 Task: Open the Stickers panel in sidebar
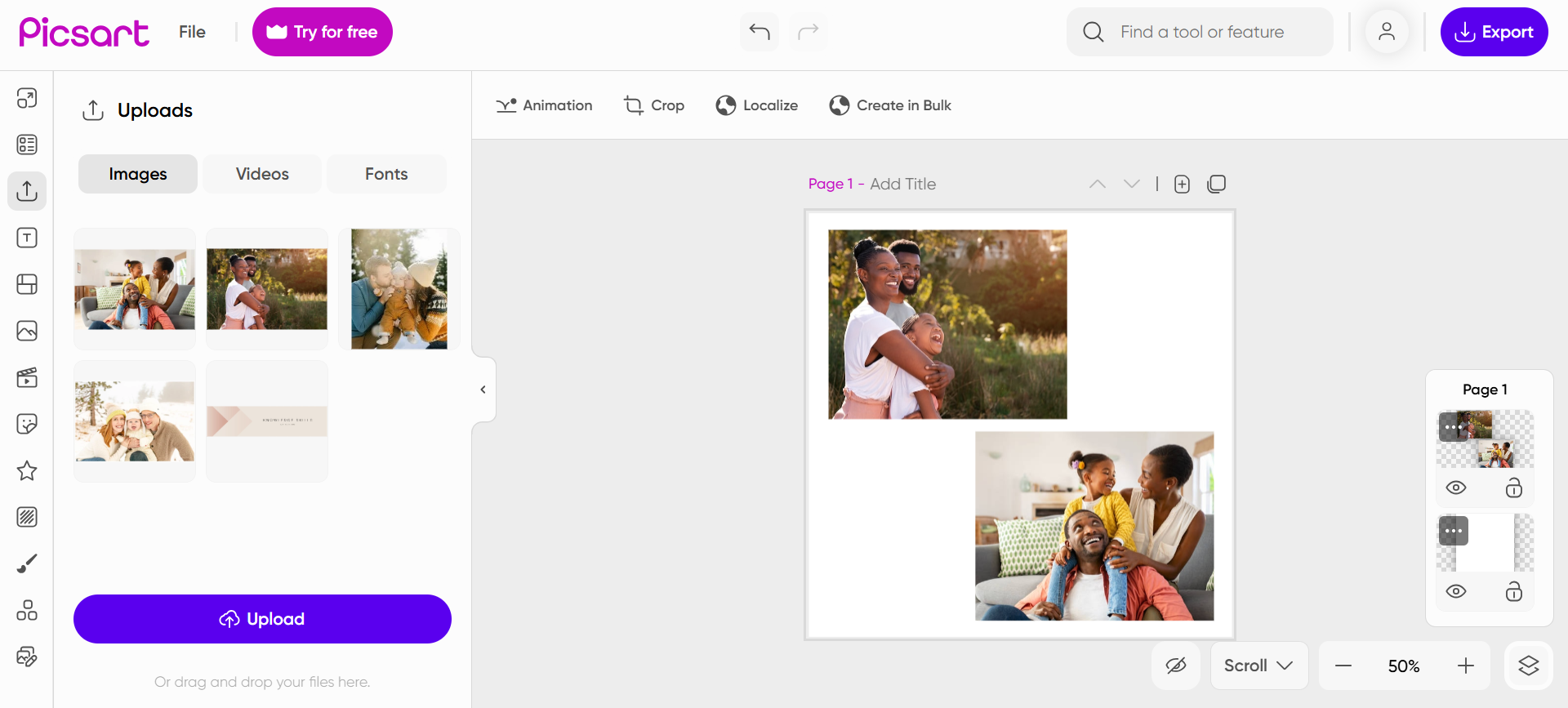27,424
